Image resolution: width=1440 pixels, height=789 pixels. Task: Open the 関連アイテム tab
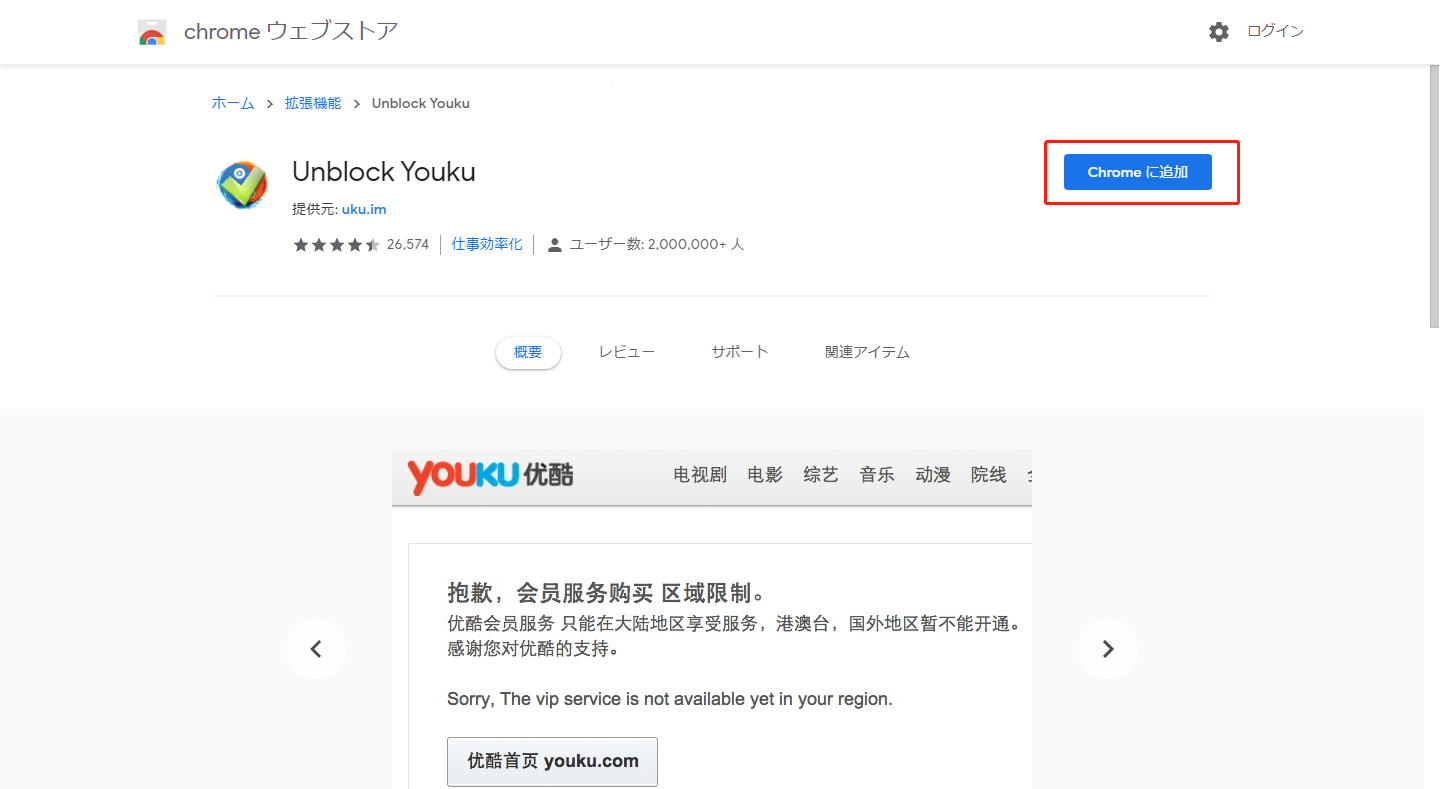coord(867,352)
